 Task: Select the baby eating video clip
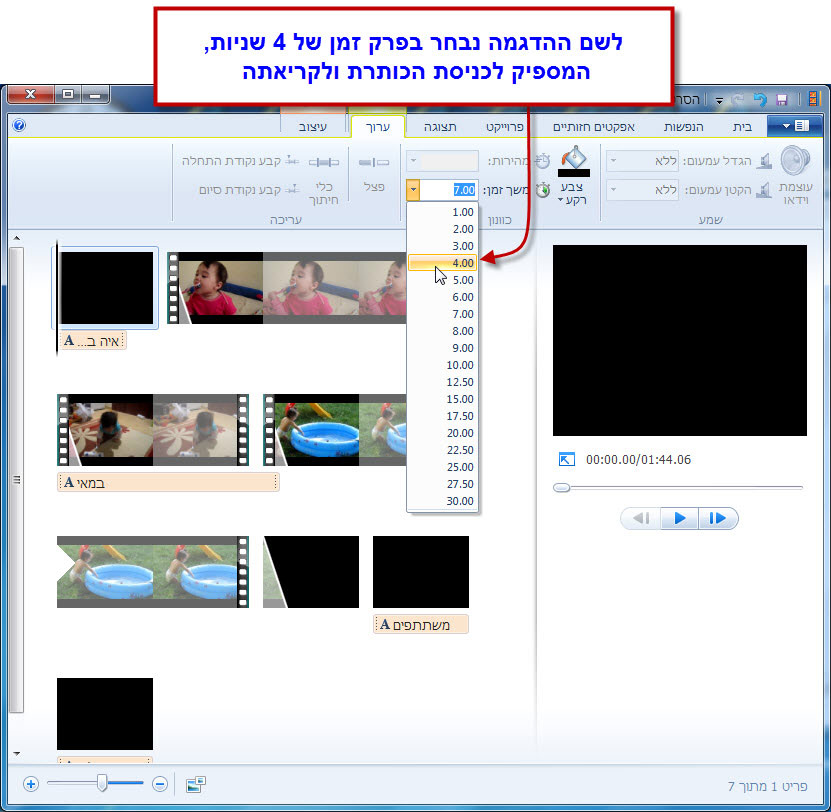point(286,288)
